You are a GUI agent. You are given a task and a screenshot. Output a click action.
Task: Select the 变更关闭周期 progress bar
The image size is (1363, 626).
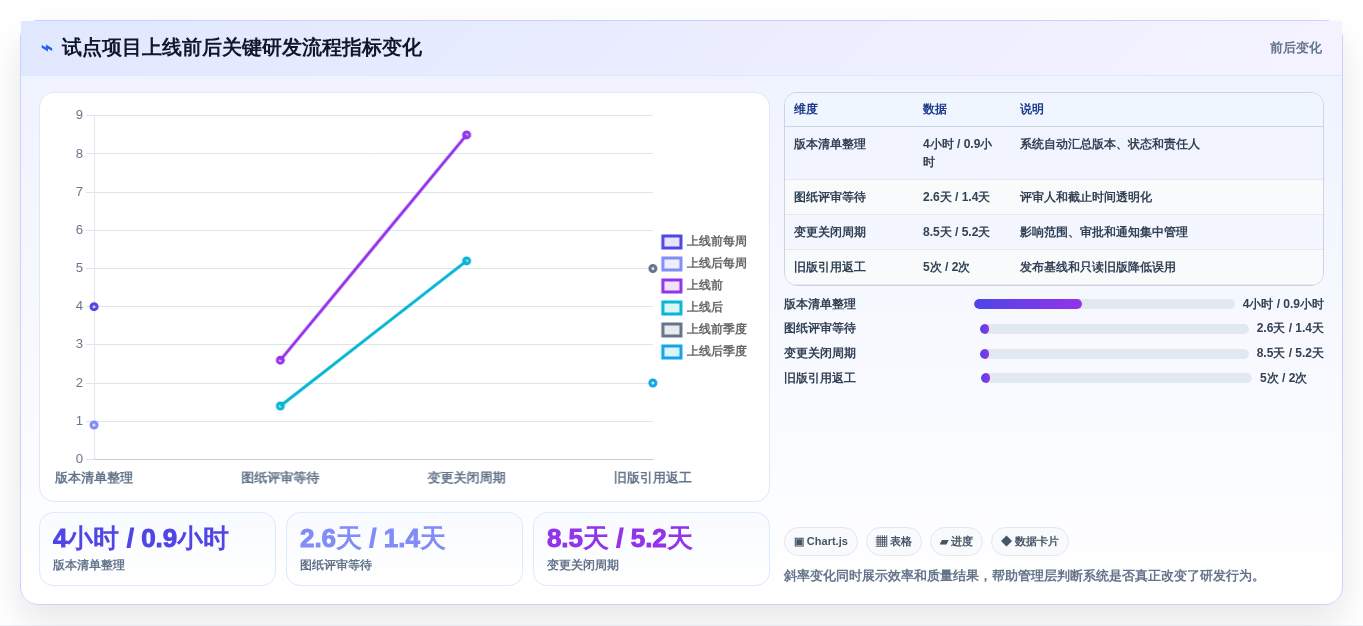1114,354
